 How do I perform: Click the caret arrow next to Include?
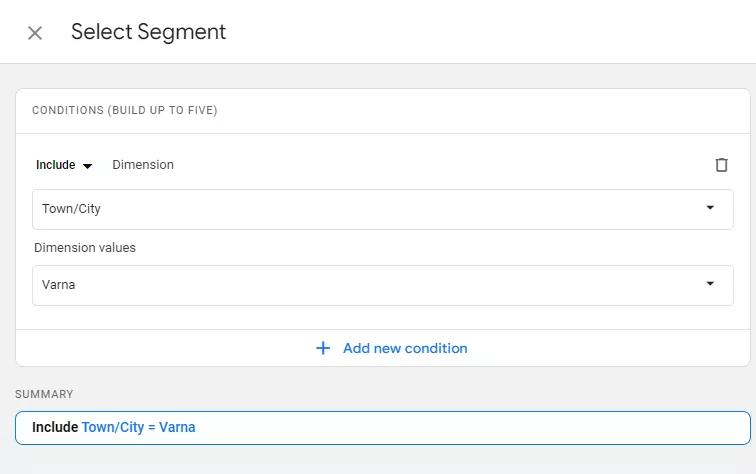coord(87,166)
